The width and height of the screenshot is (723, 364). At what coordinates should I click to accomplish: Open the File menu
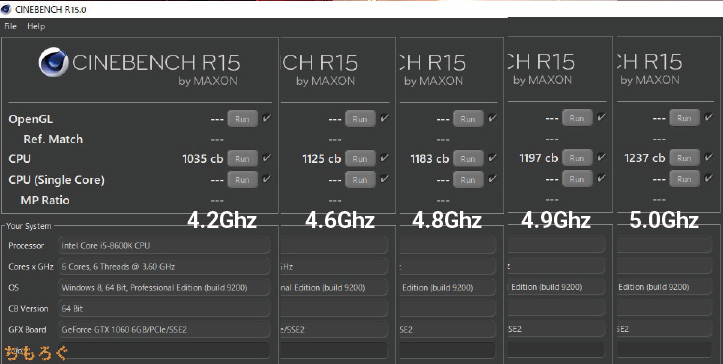[x=10, y=26]
